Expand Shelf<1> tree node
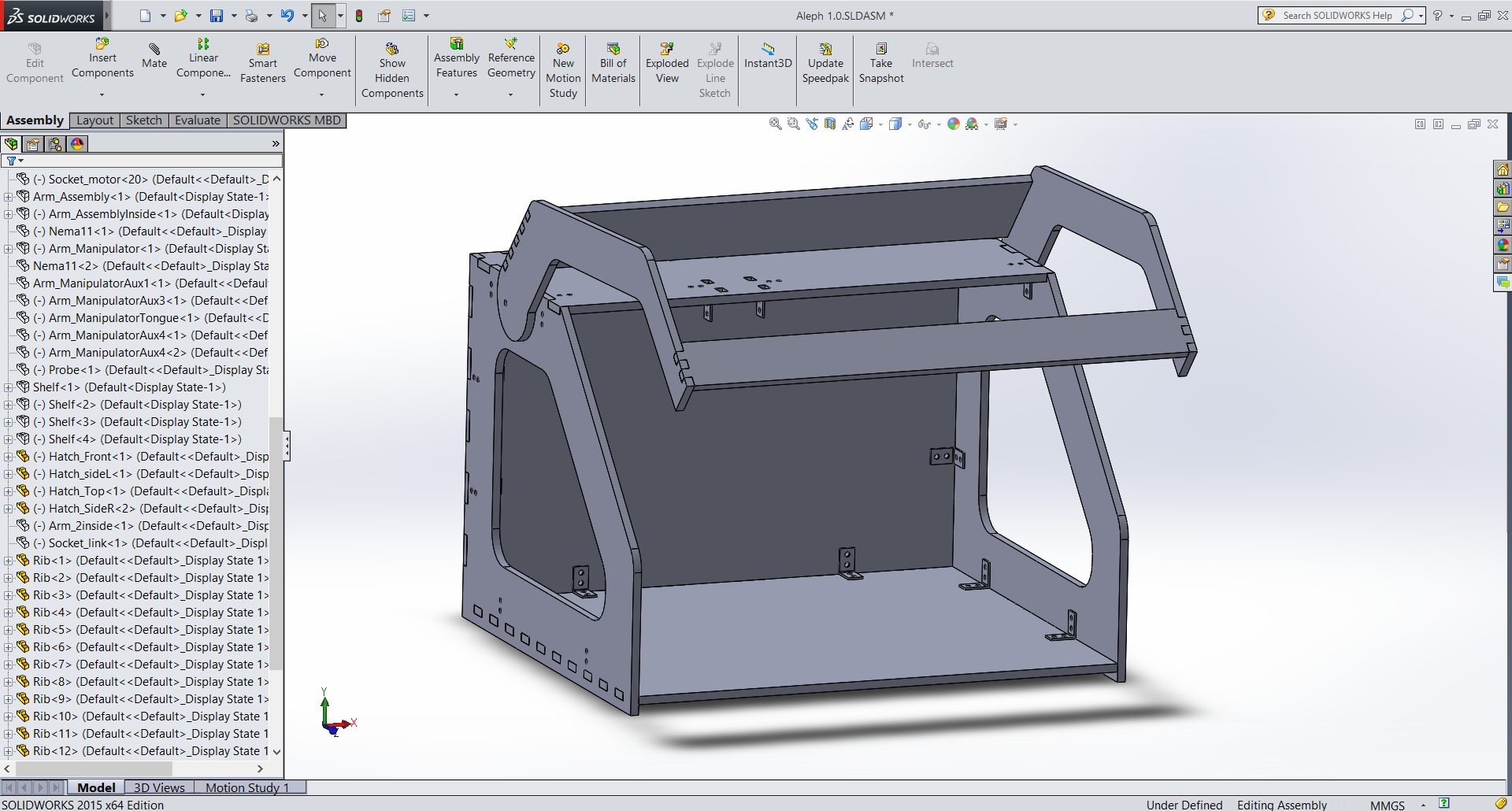Screen dimensions: 1512x811 (x=8, y=387)
